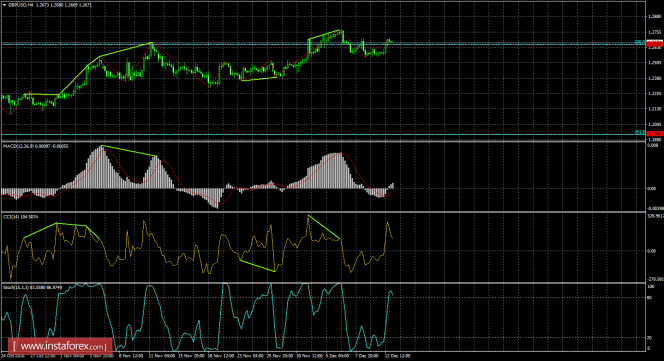Click the 5 Dec 04:00 time marker
The height and width of the screenshot is (361, 664).
[x=338, y=356]
